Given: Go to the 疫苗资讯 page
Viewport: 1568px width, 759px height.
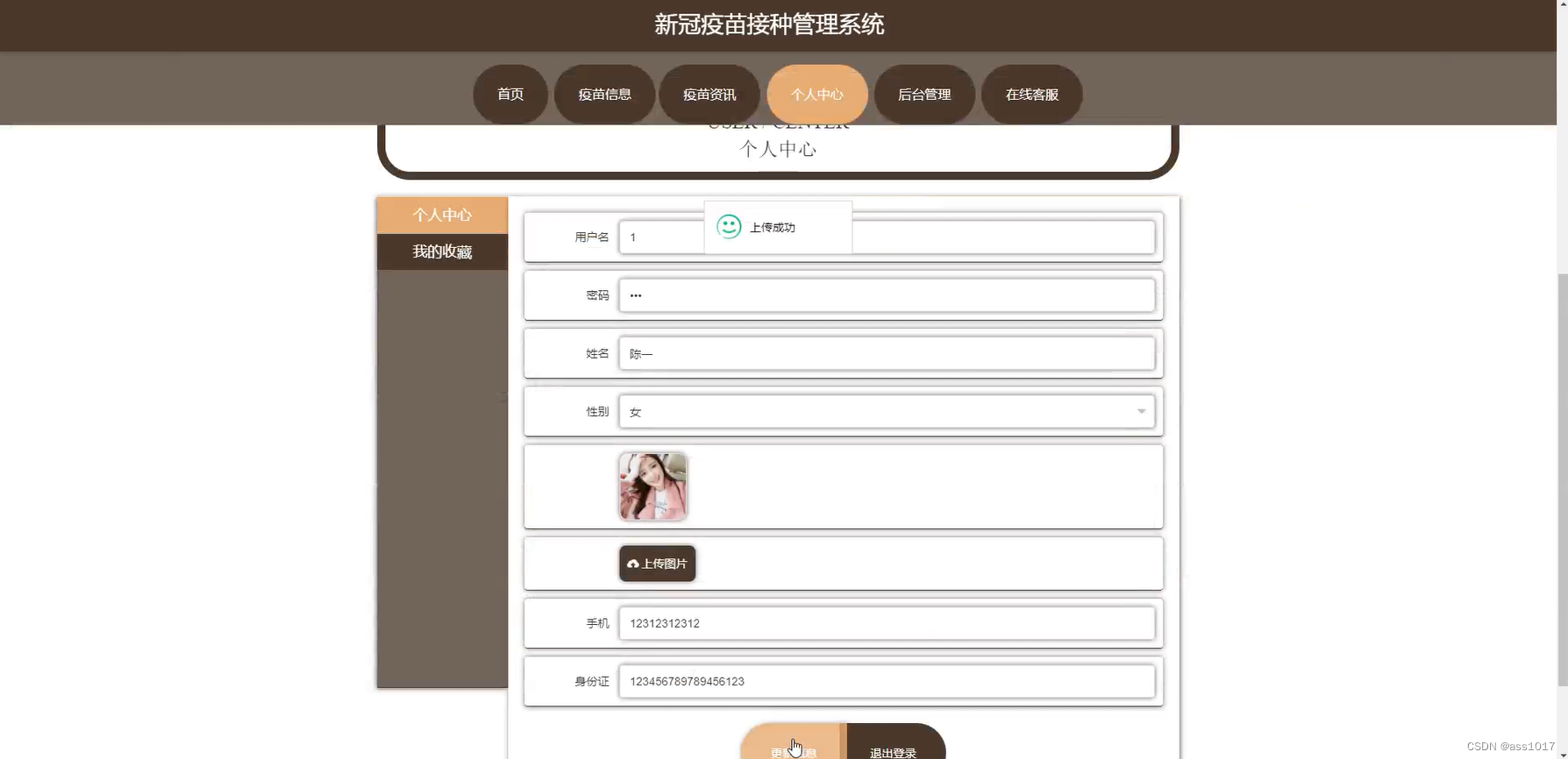Looking at the screenshot, I should click(709, 94).
